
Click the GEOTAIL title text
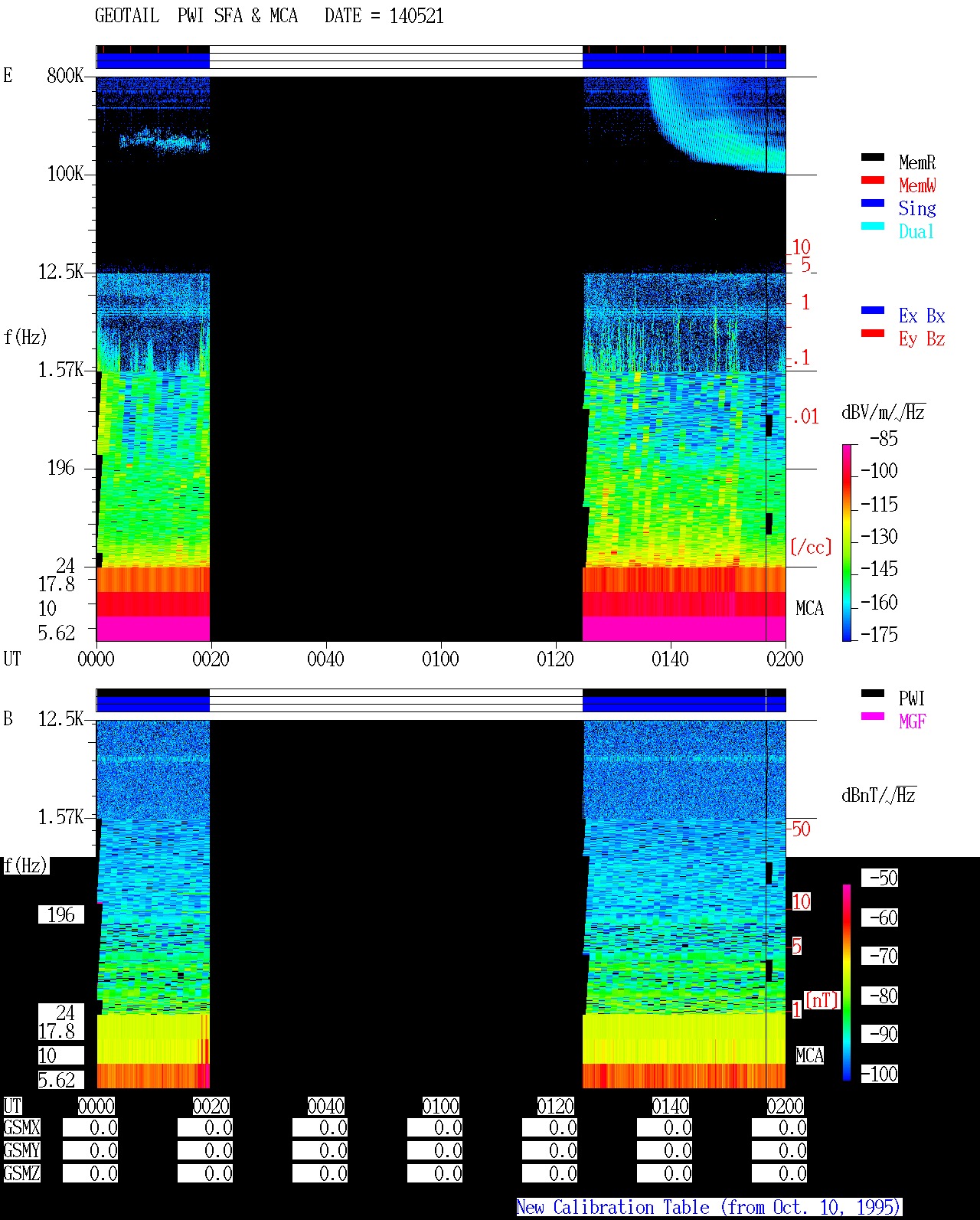tap(127, 16)
